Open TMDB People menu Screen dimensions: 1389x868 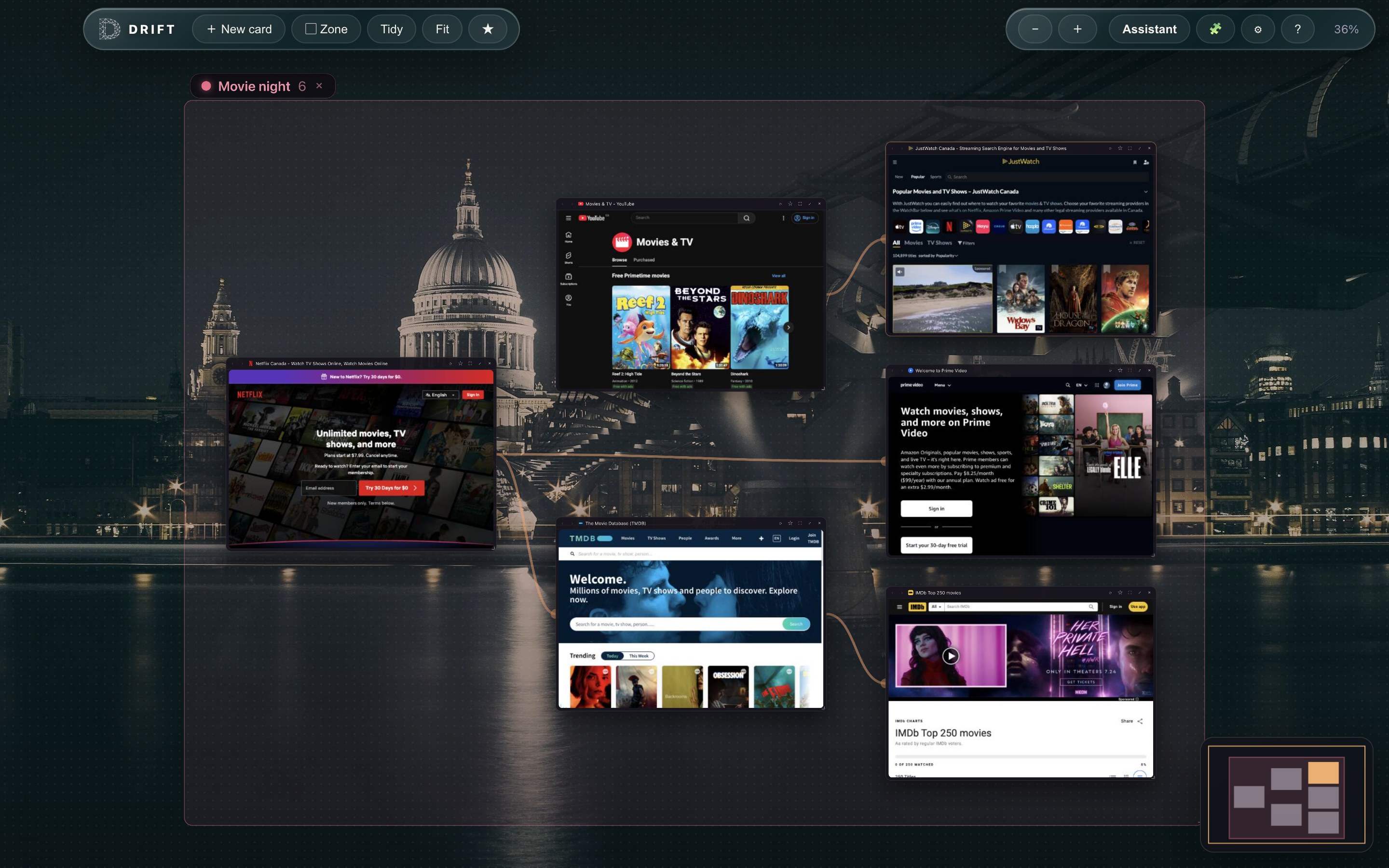click(685, 539)
